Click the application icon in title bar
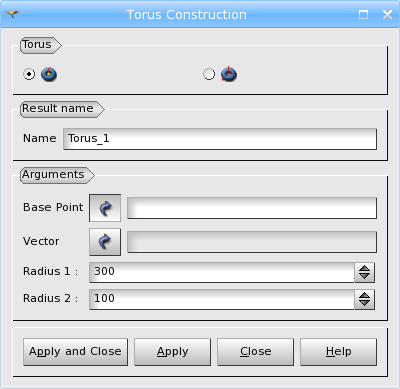The image size is (400, 389). 12,14
